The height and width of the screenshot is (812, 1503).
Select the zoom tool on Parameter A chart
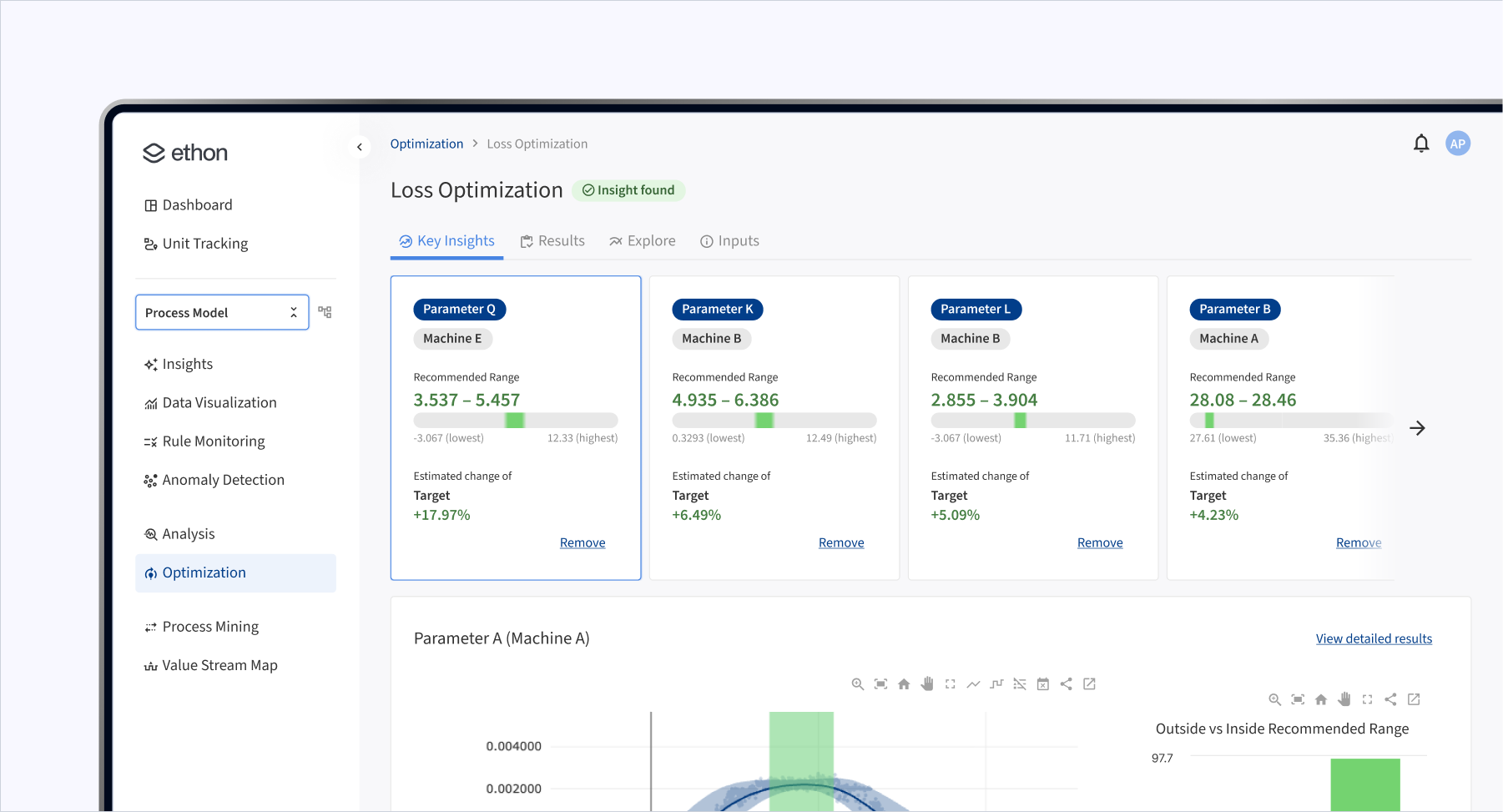[857, 683]
